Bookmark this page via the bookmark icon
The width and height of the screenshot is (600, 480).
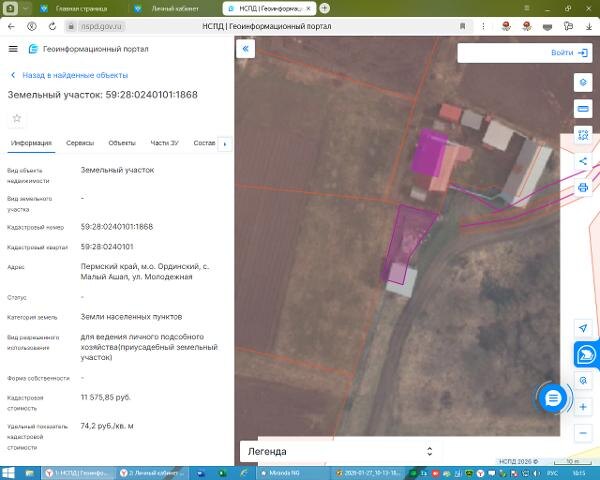pos(462,26)
